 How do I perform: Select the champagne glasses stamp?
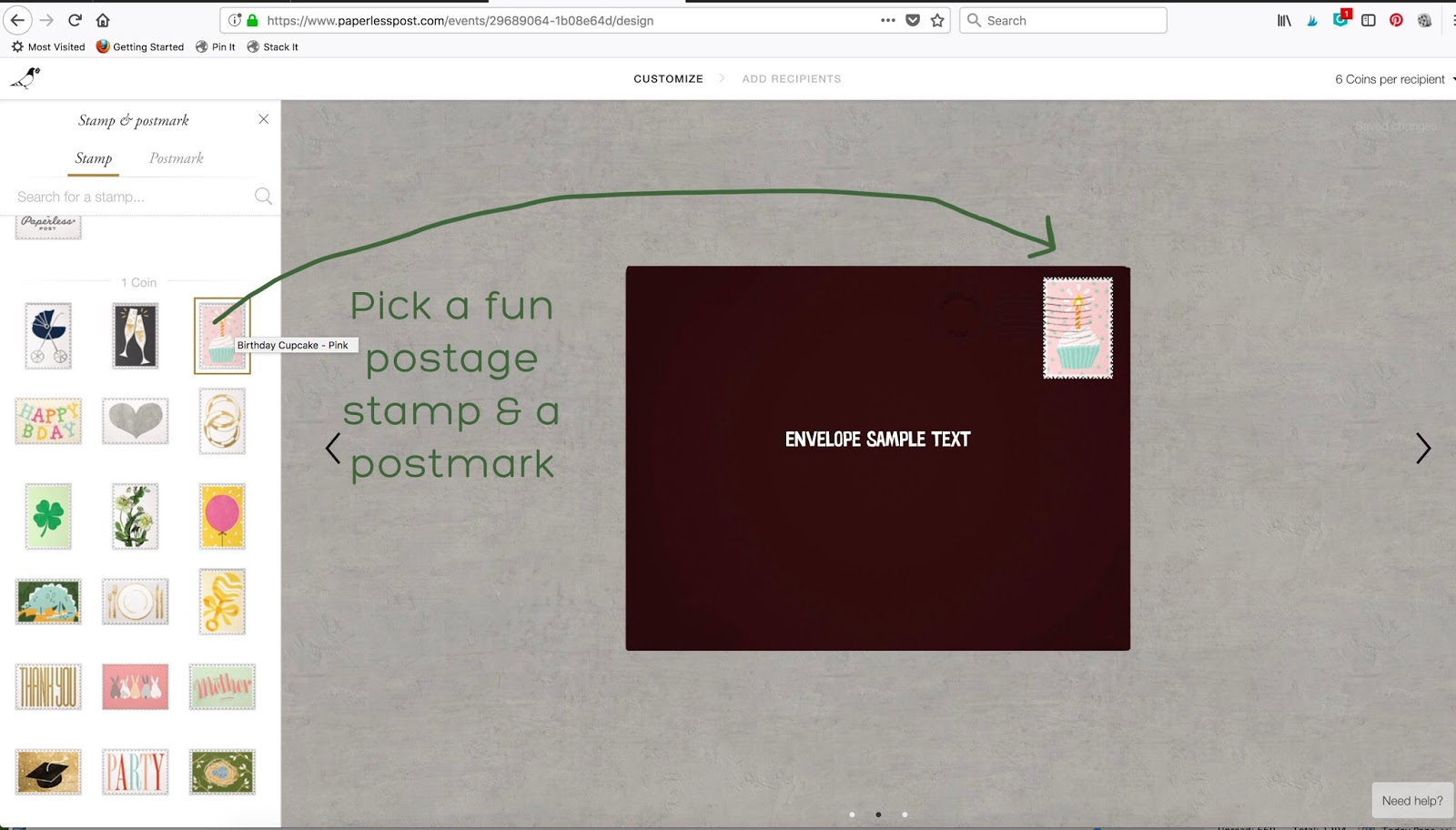coord(135,336)
